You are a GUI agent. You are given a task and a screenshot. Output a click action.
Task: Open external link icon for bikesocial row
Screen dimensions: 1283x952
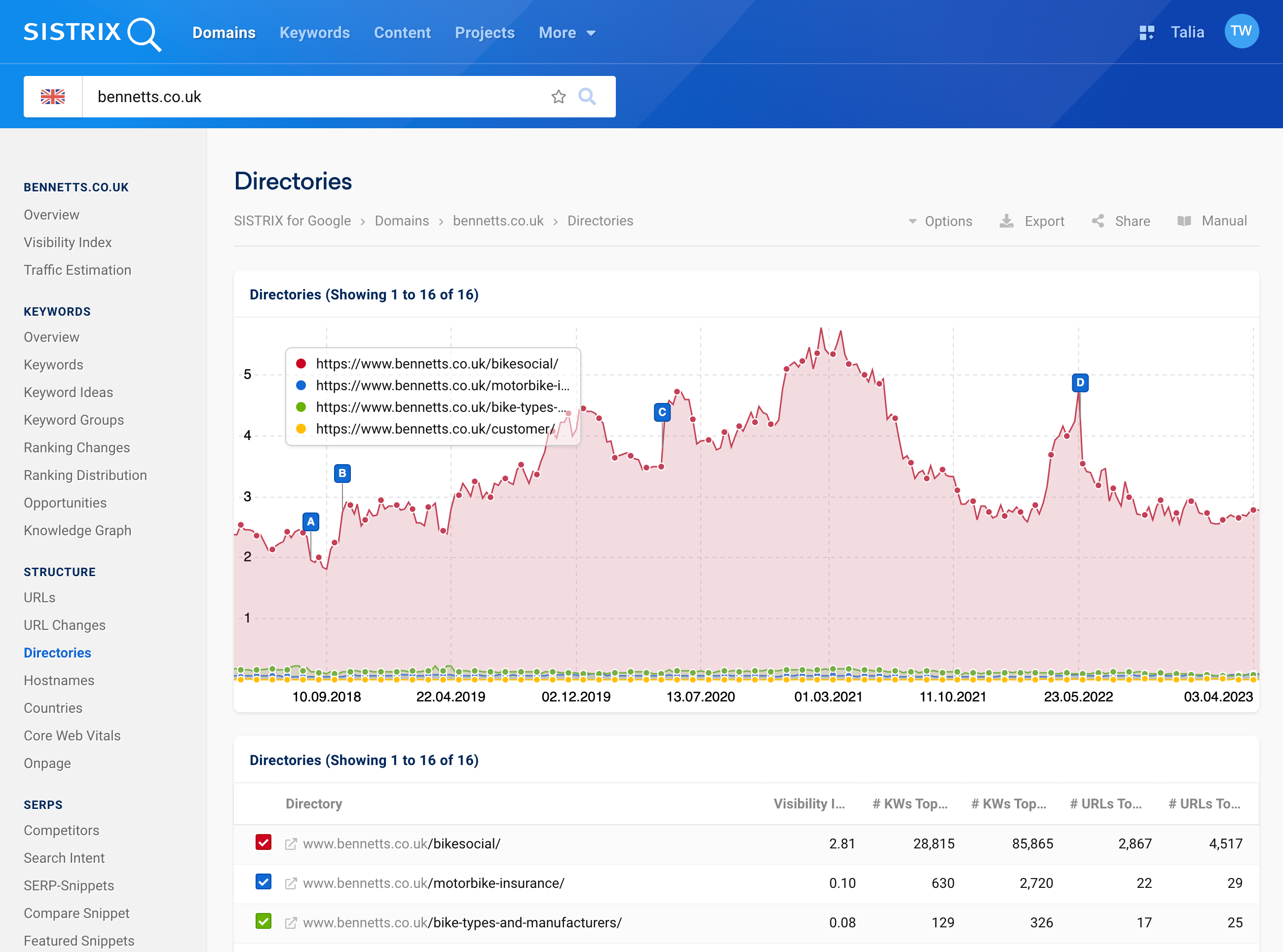(x=291, y=844)
